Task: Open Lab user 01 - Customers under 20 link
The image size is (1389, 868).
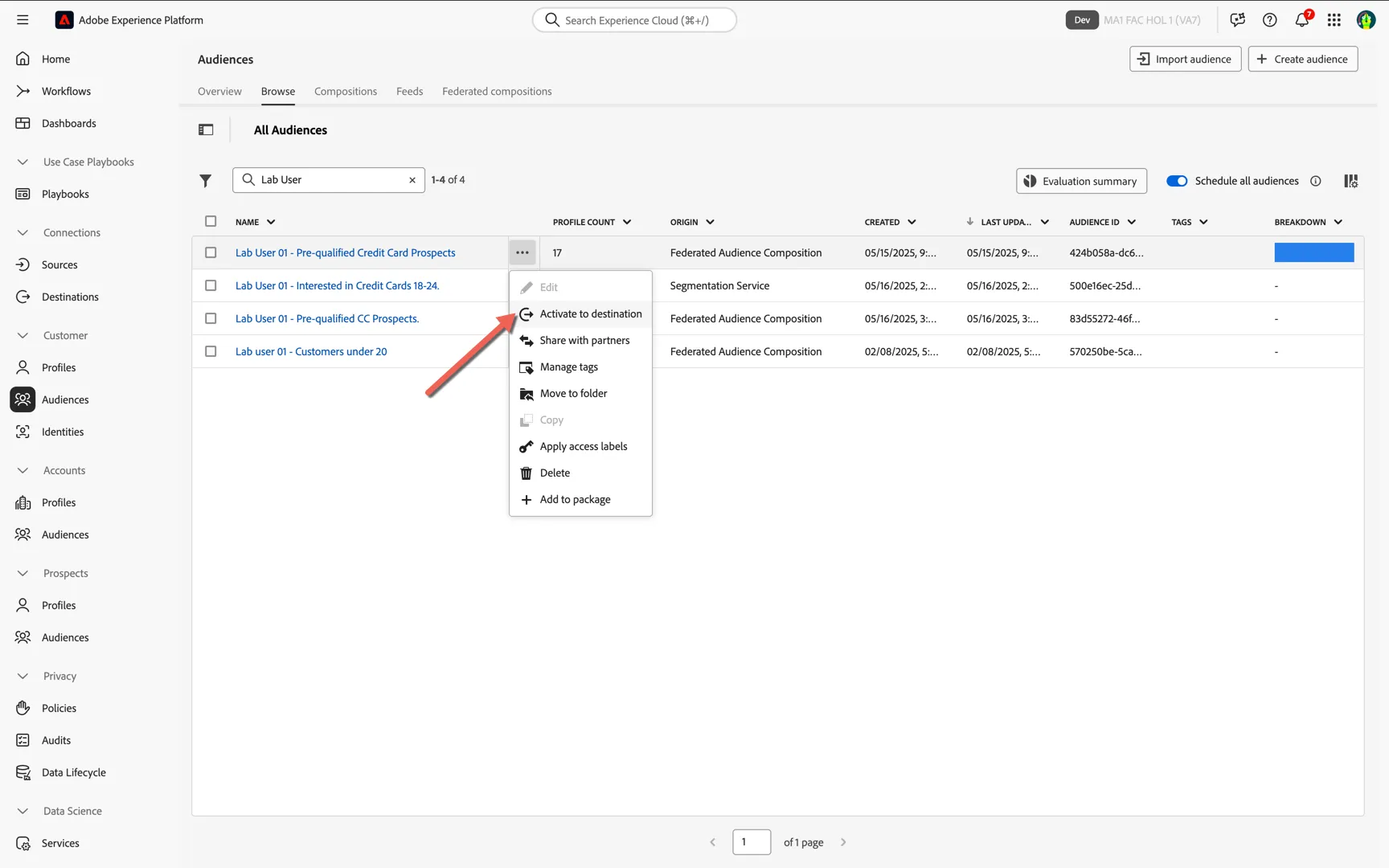Action: (x=311, y=351)
